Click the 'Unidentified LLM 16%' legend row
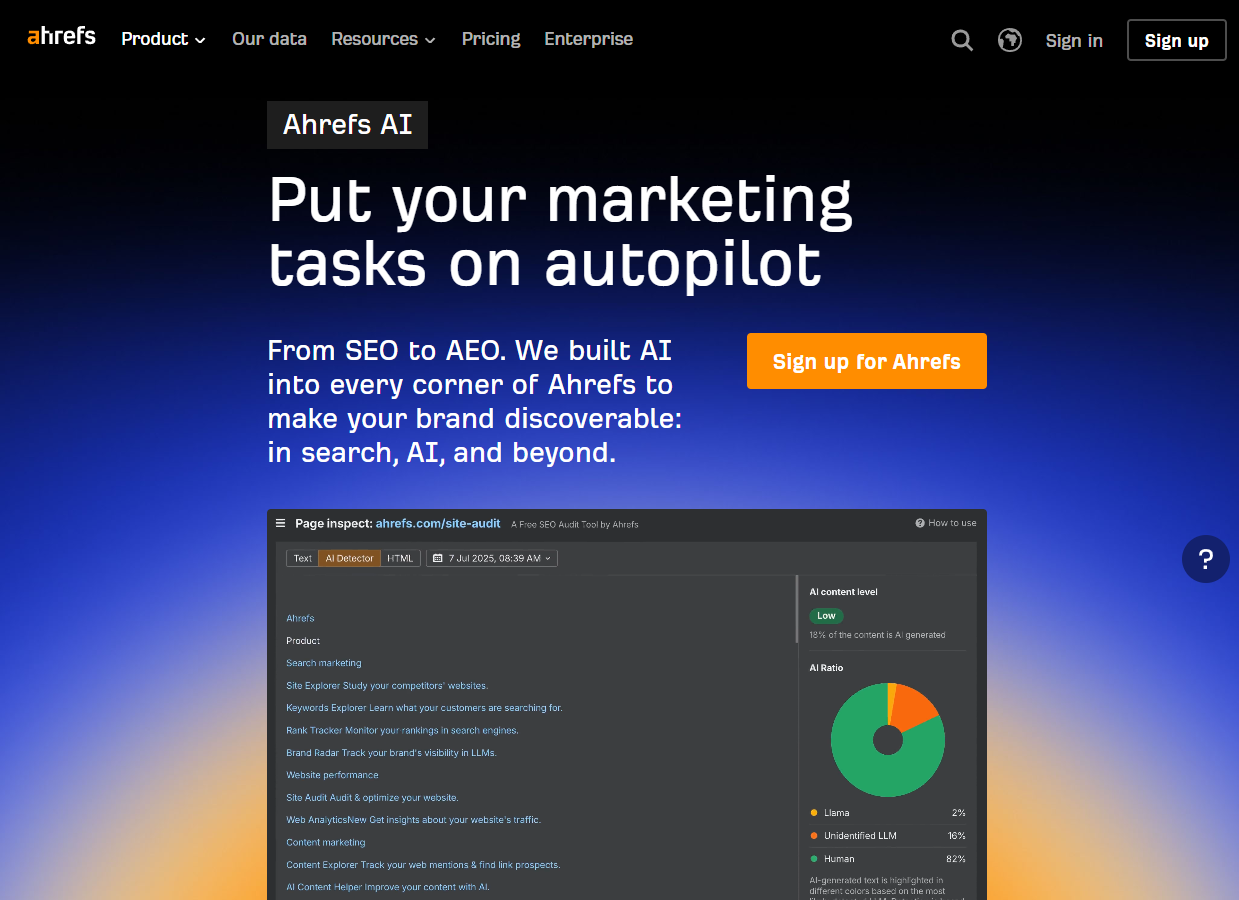This screenshot has width=1239, height=900. click(x=888, y=836)
